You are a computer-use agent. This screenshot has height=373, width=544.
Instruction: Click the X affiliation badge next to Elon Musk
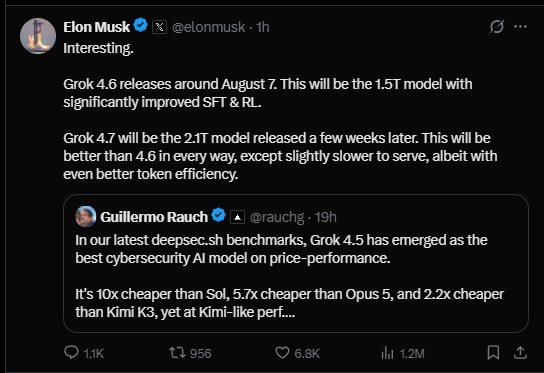tap(159, 27)
